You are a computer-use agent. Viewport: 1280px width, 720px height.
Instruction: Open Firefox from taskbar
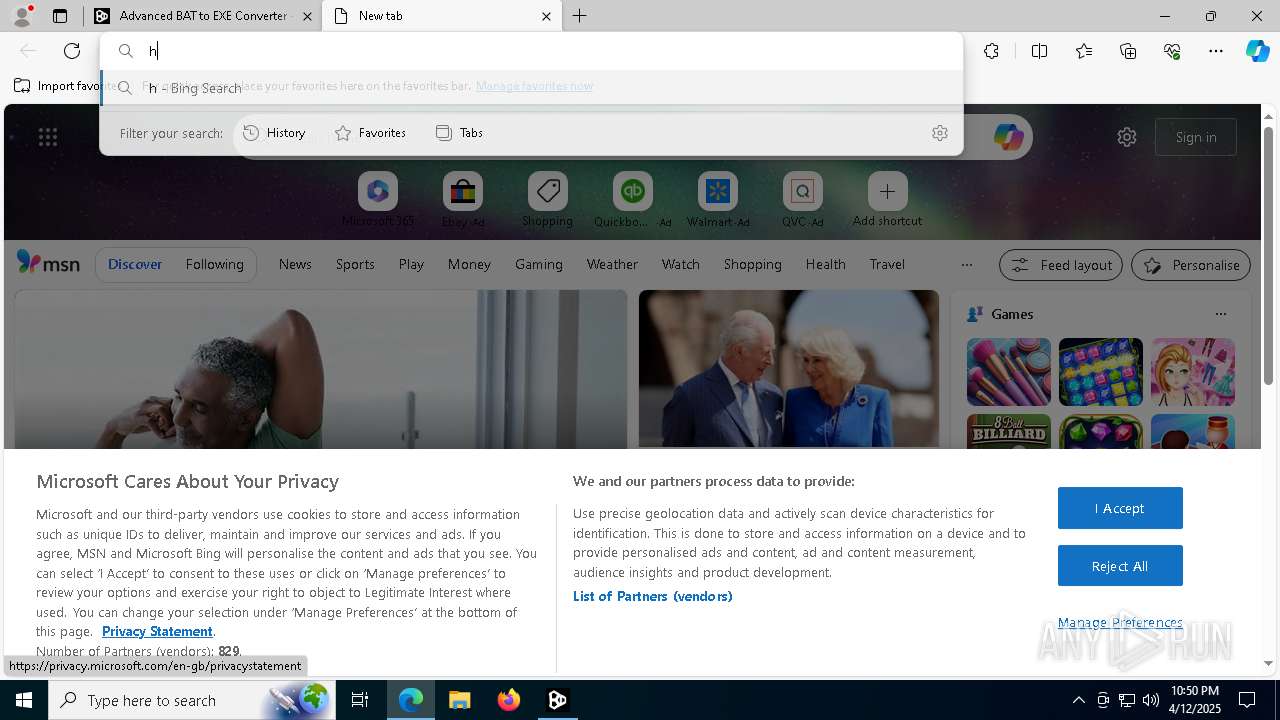click(x=508, y=700)
